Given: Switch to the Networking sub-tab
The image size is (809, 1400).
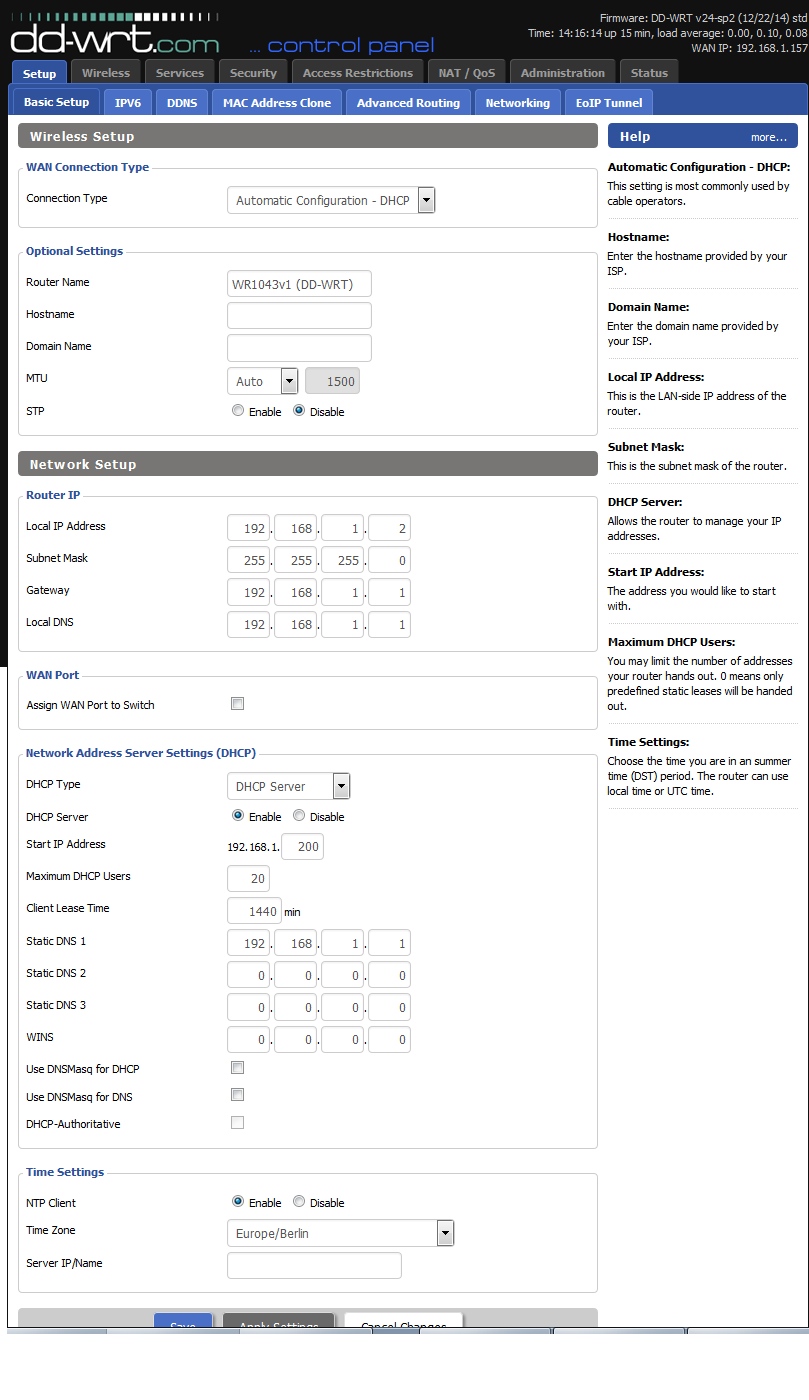Looking at the screenshot, I should pyautogui.click(x=518, y=103).
